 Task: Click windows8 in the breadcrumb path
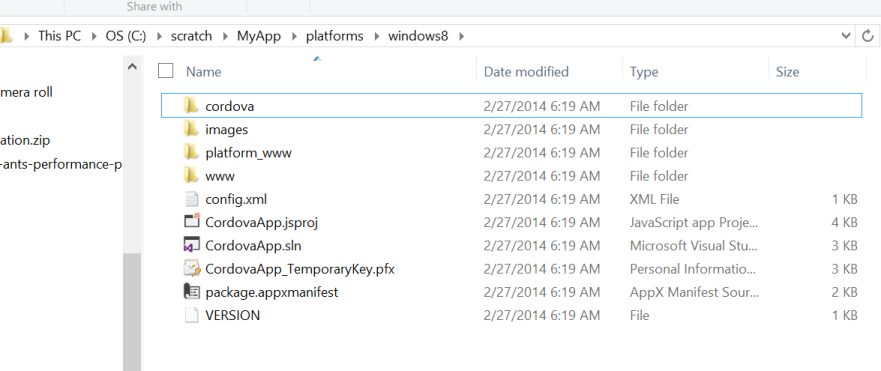point(418,37)
